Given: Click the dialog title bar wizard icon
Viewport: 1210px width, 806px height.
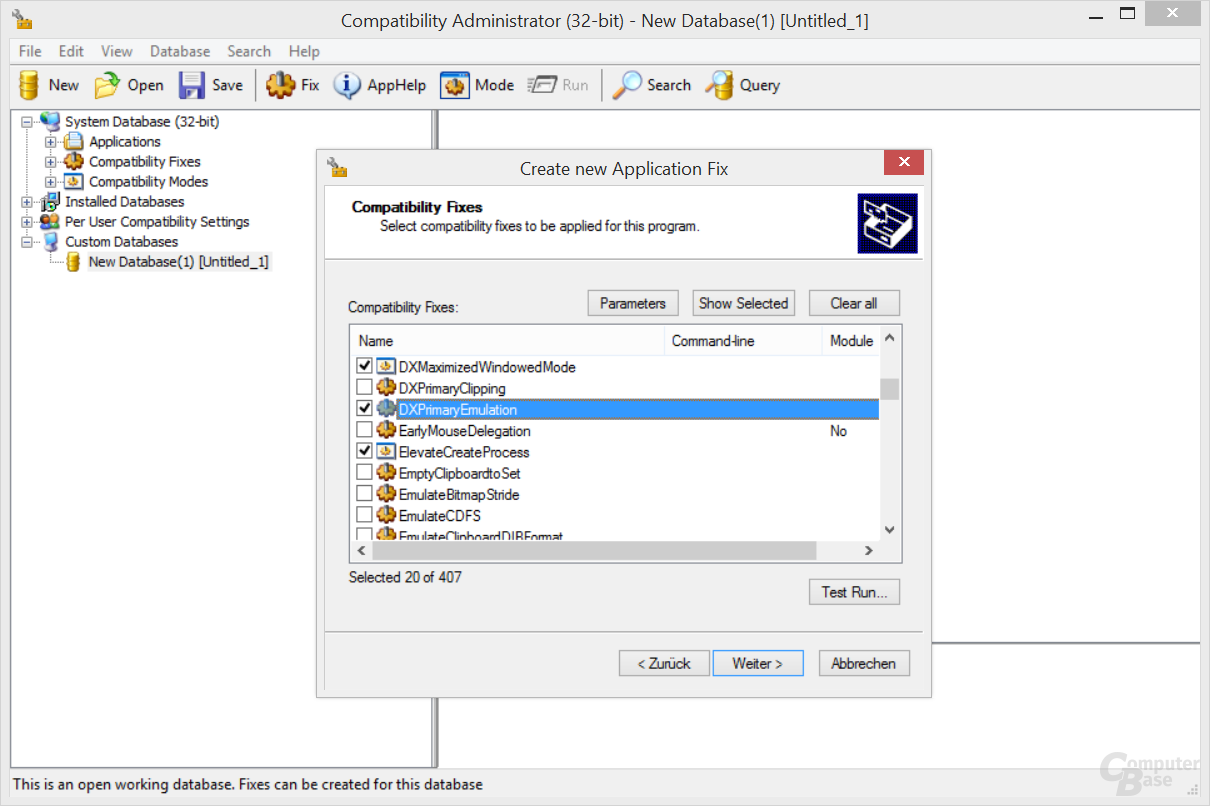Looking at the screenshot, I should 337,167.
